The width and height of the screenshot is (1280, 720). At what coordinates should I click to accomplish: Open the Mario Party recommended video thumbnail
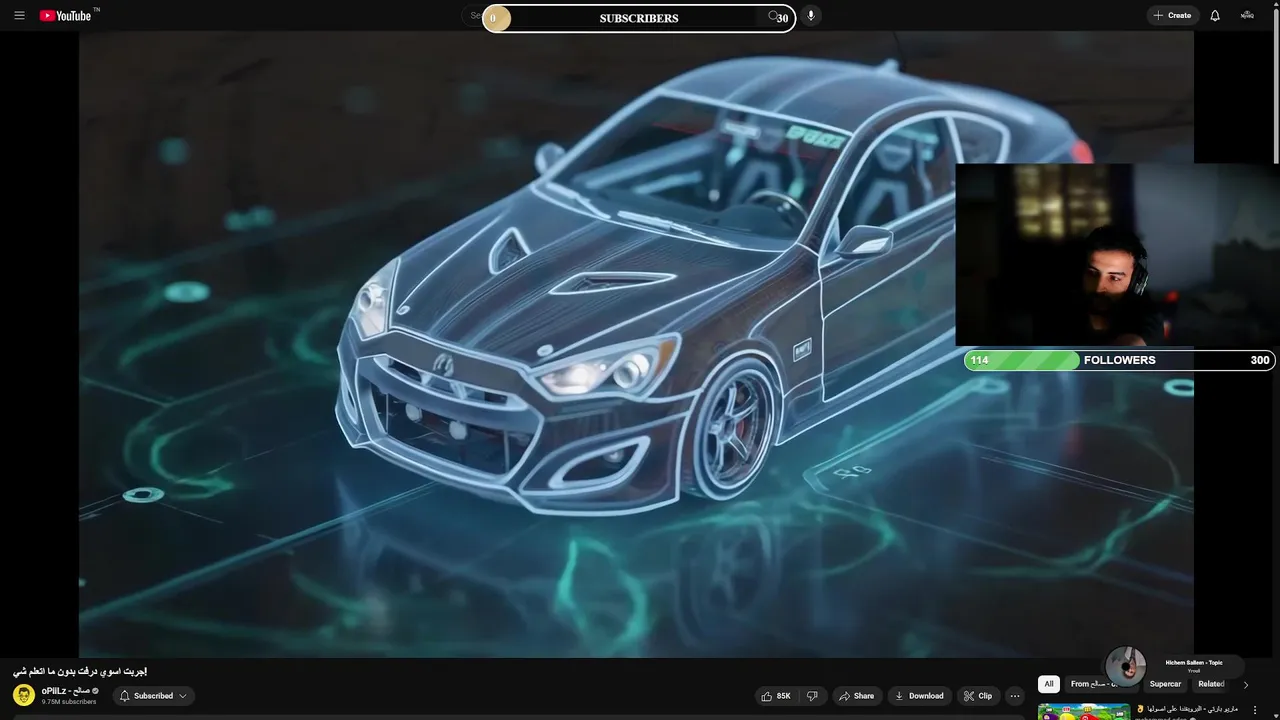[x=1084, y=712]
